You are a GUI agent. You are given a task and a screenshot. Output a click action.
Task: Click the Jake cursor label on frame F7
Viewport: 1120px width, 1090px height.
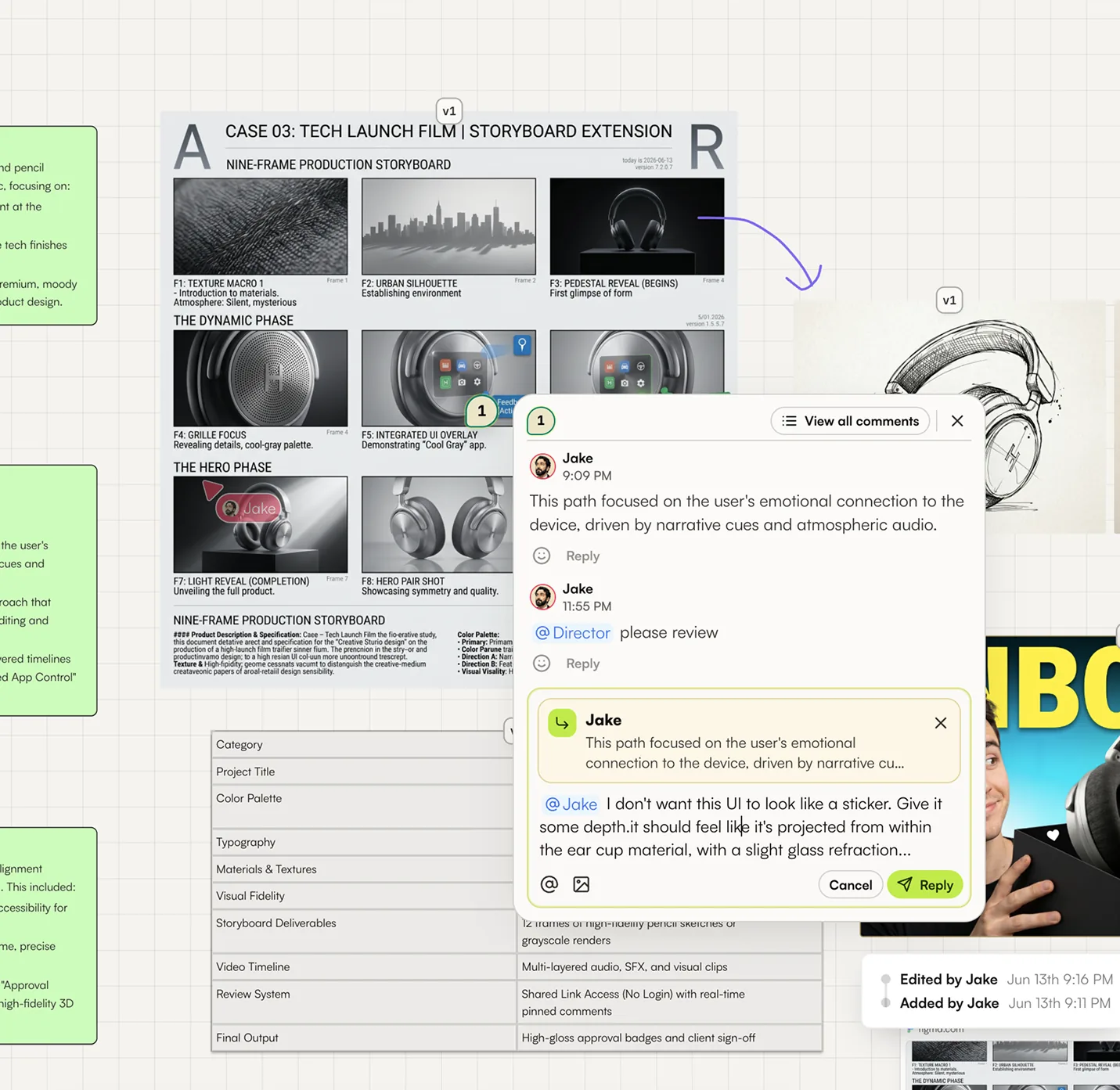250,509
